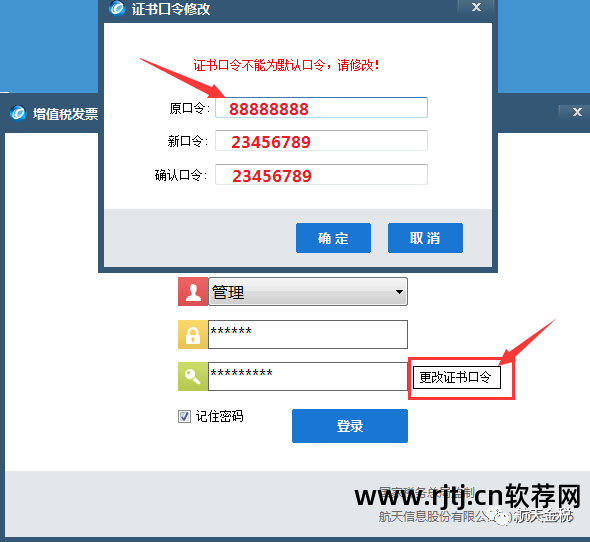The image size is (590, 542).
Task: Click the yellow padlock icon
Action: click(x=193, y=335)
